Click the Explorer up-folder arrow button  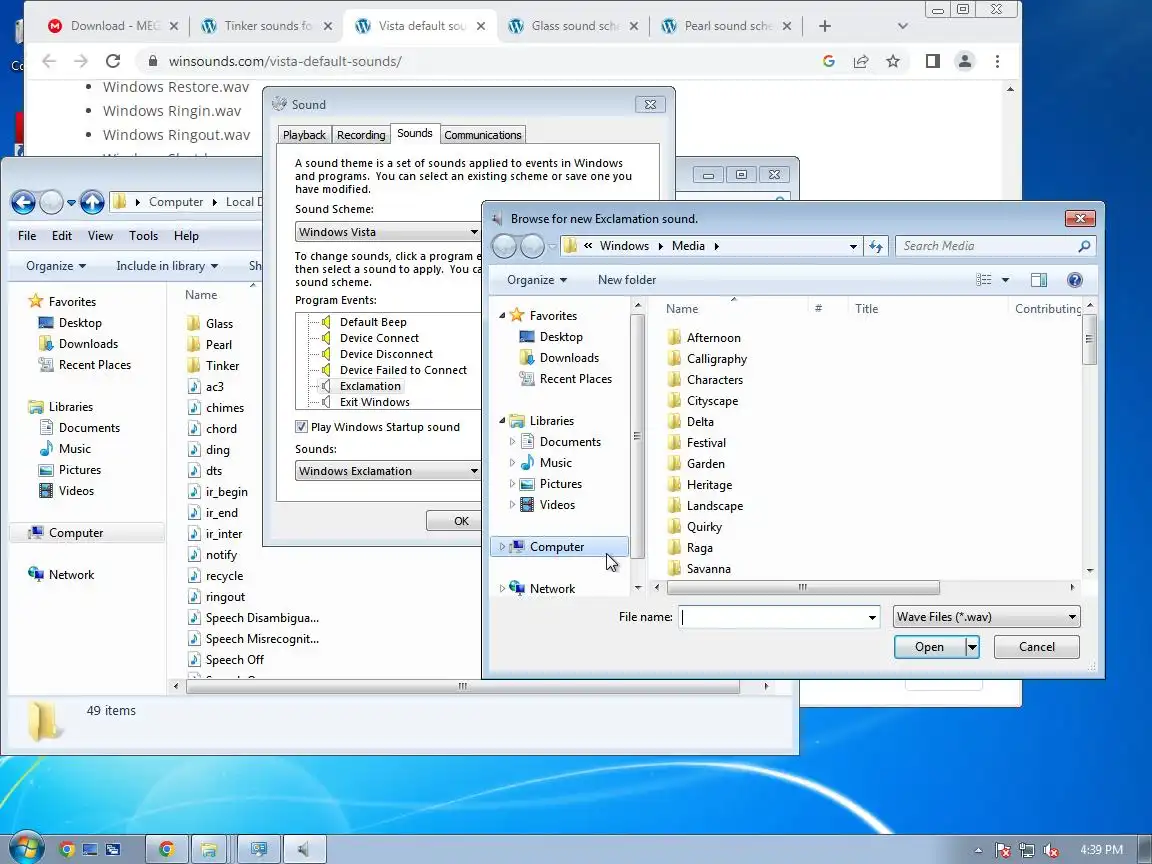tap(92, 201)
